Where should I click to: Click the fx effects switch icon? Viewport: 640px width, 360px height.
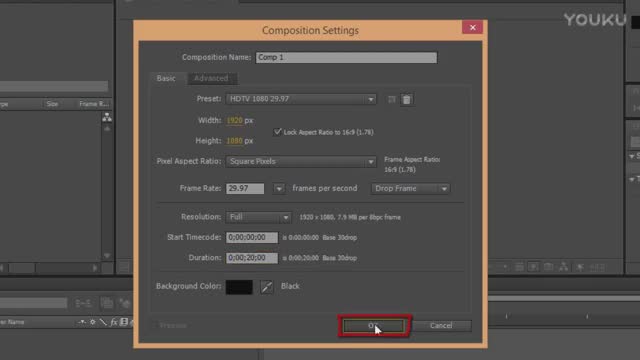pyautogui.click(x=113, y=322)
